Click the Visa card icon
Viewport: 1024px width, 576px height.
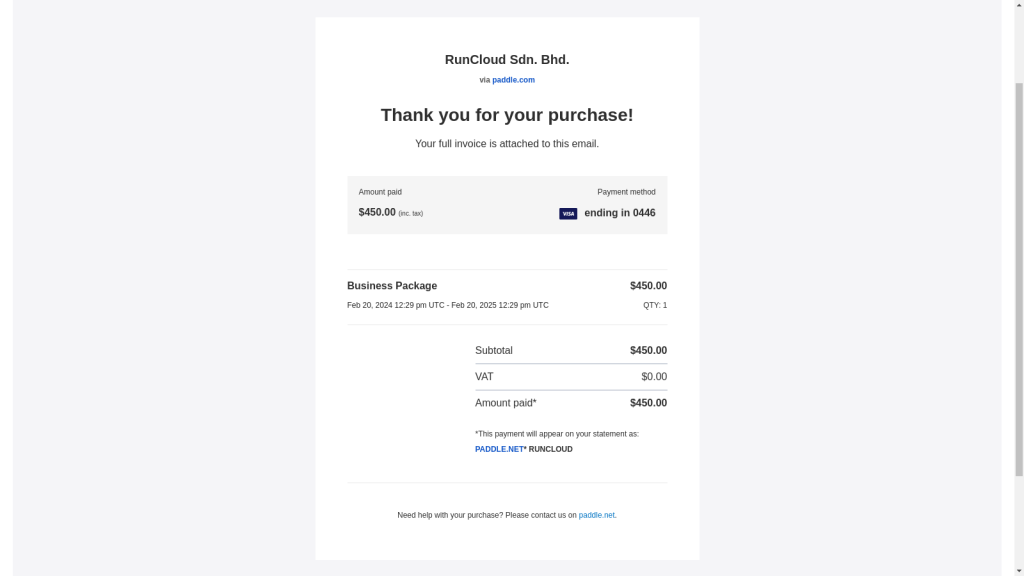[x=568, y=214]
